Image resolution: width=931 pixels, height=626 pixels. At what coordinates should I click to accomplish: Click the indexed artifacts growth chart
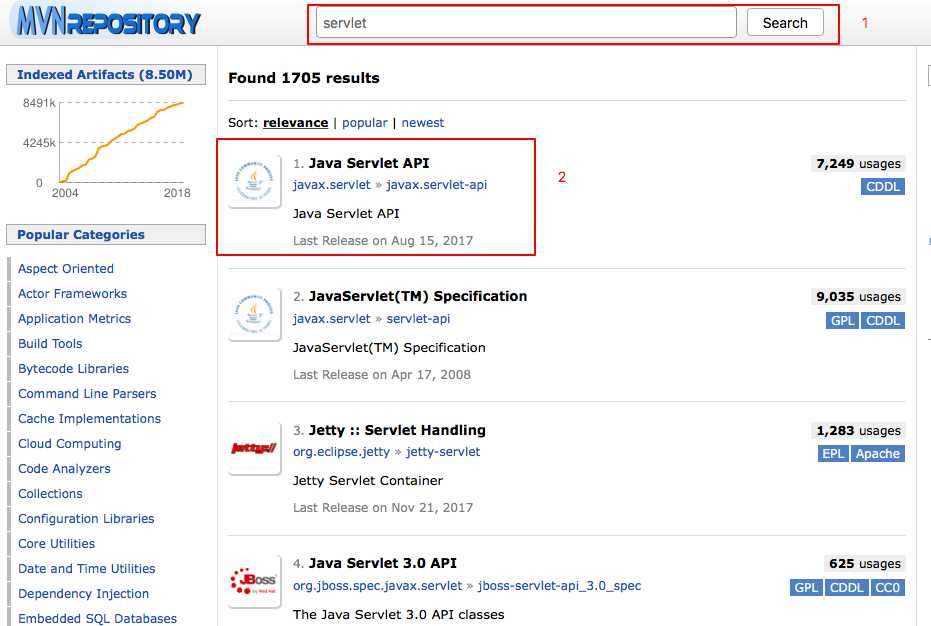click(x=107, y=146)
